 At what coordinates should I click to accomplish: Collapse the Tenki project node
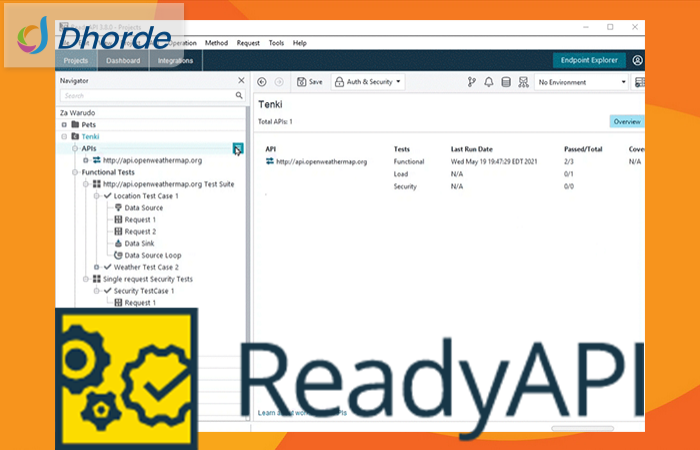[x=64, y=137]
